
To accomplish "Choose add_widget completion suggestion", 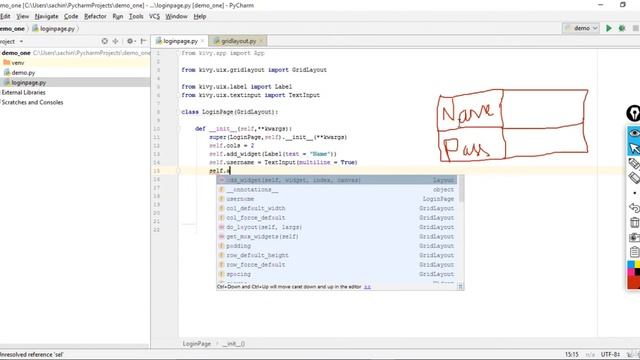I will tap(337, 180).
